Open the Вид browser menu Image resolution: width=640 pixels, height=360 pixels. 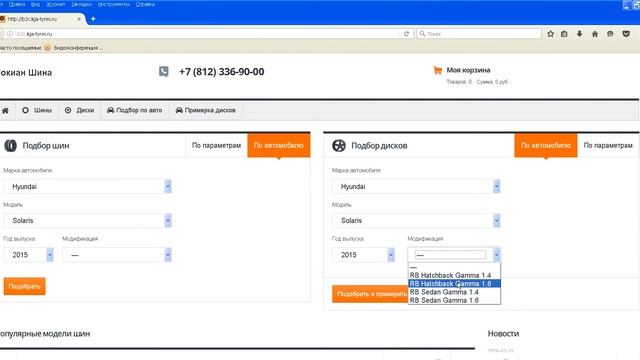coord(36,4)
